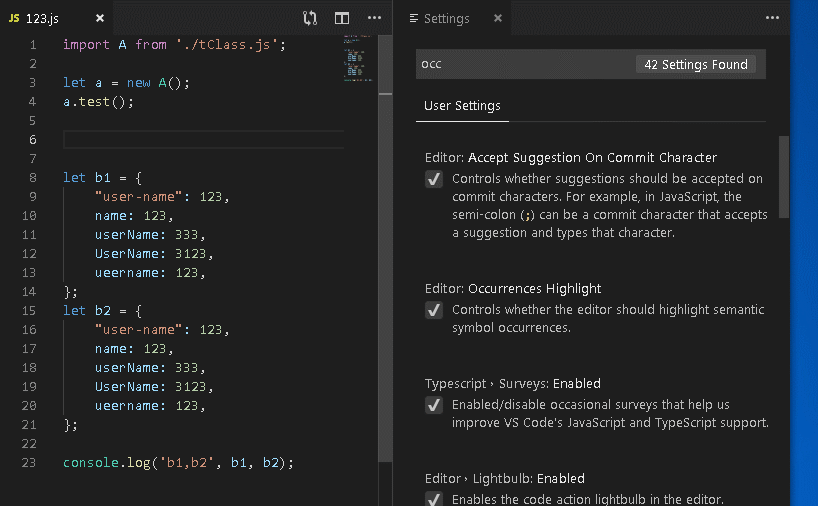
Task: Close the Settings tab
Action: [498, 18]
